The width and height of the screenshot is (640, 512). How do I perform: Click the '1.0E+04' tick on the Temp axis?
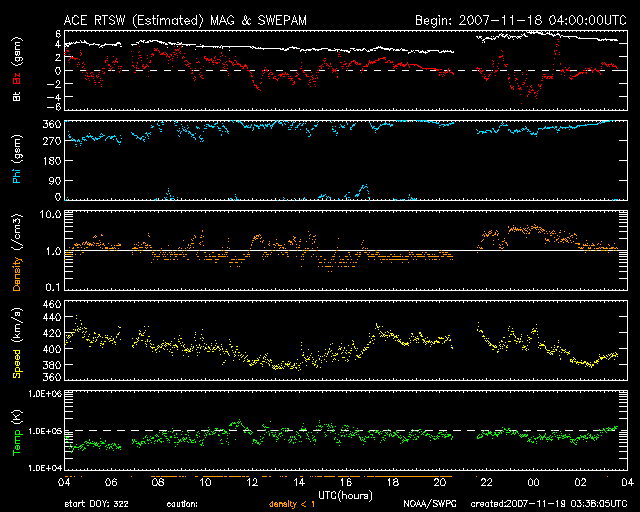click(45, 468)
